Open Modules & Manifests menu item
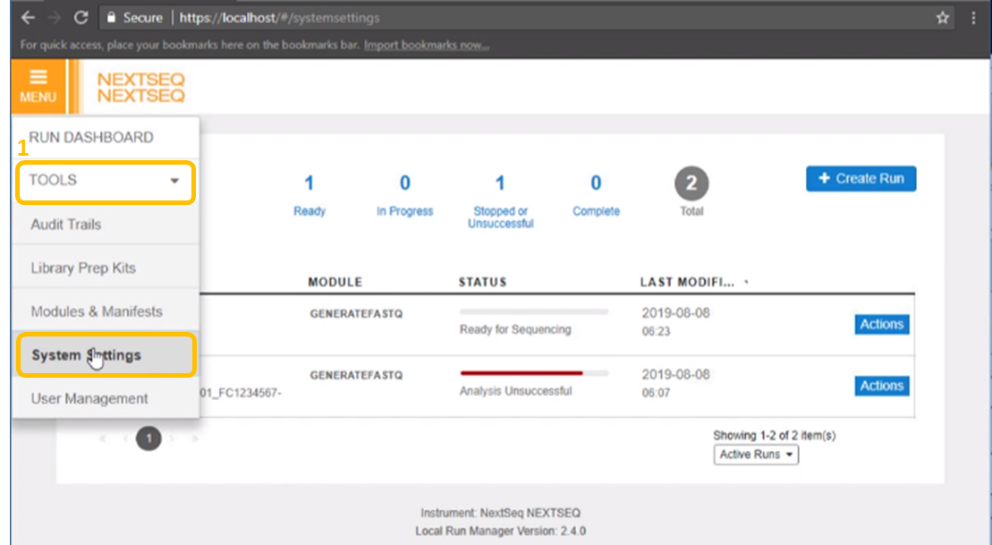The height and width of the screenshot is (545, 992). [96, 312]
